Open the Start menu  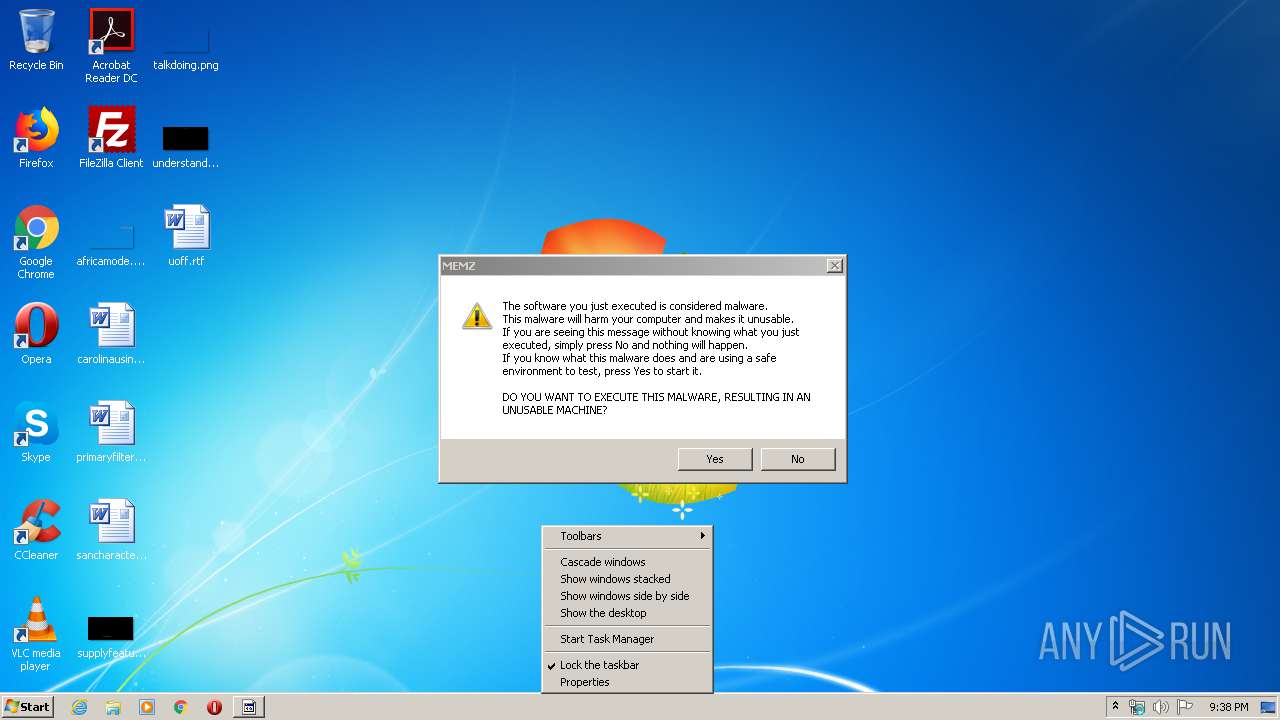(x=28, y=707)
